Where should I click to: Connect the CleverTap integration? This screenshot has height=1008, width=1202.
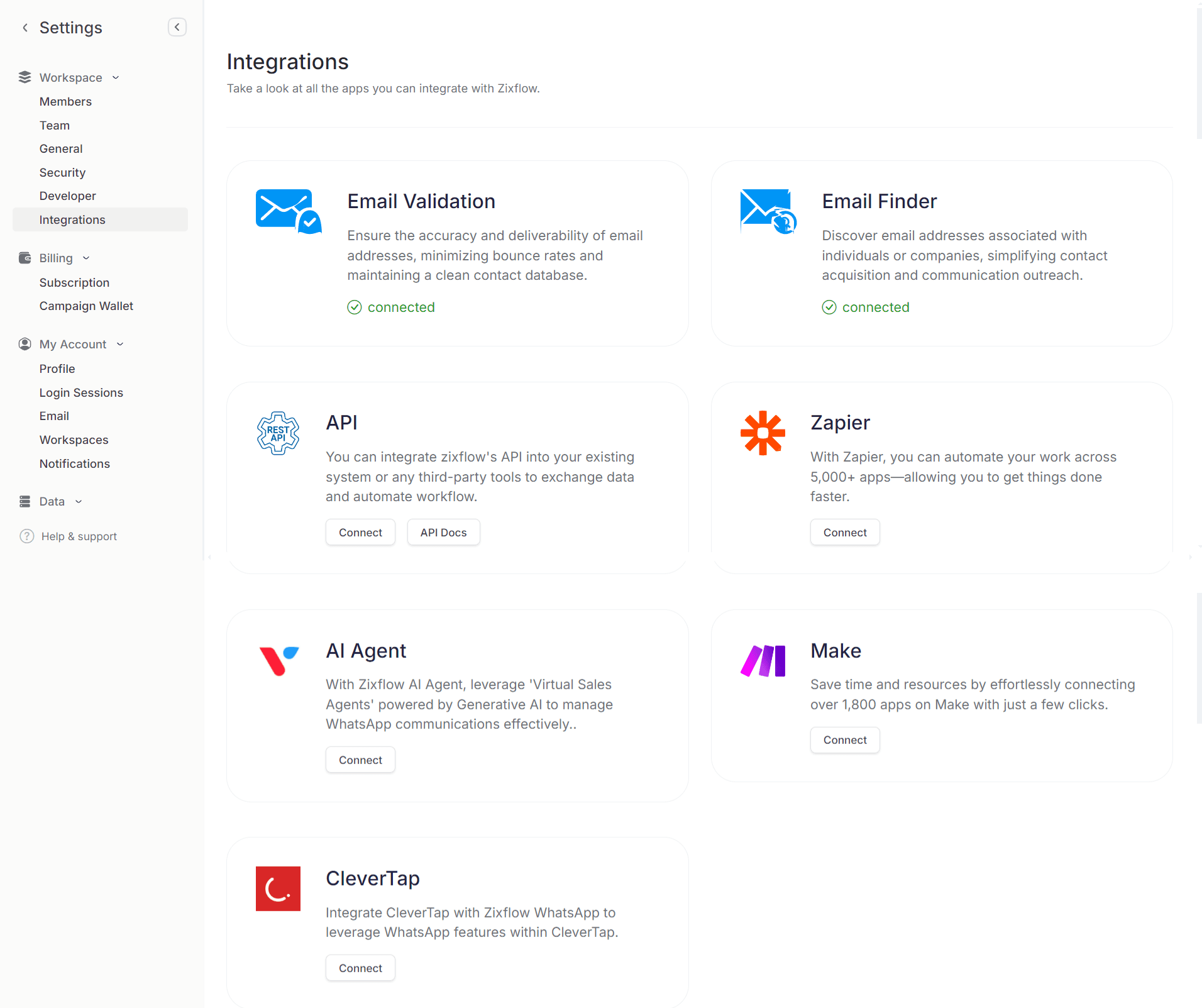360,968
